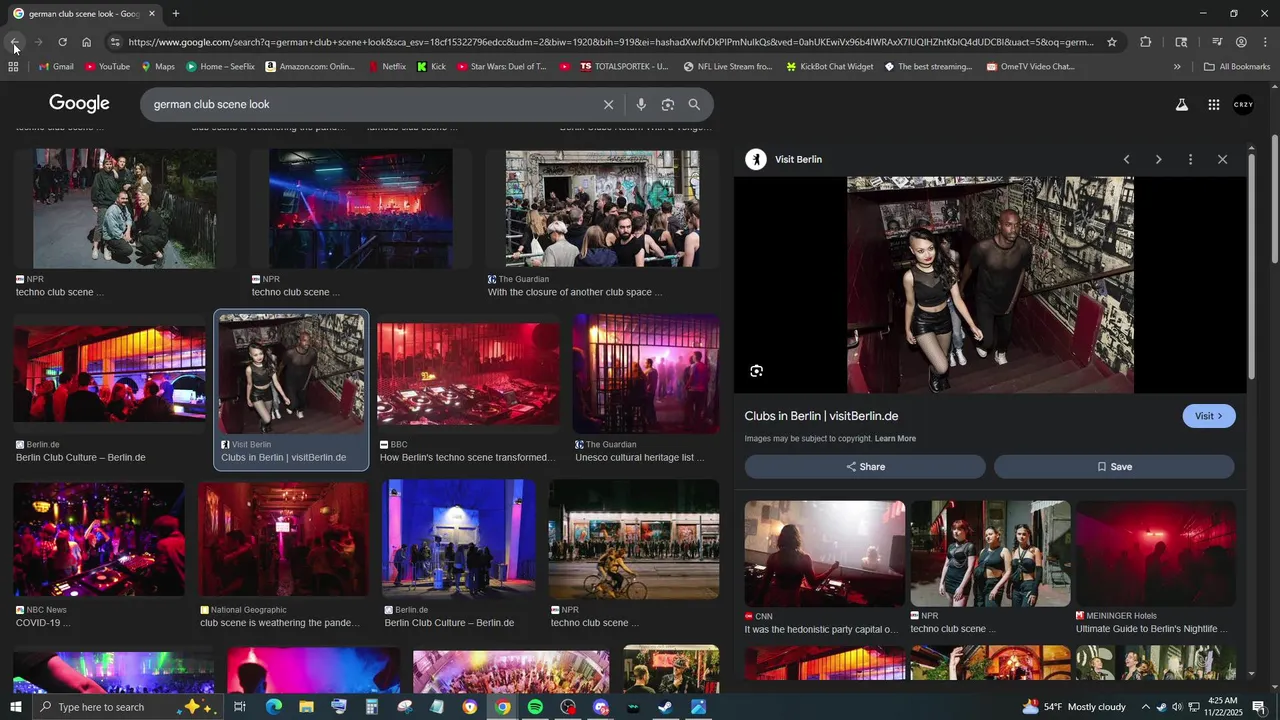
Task: Expand the hidden bookmarks overflow chevron
Action: click(1177, 67)
